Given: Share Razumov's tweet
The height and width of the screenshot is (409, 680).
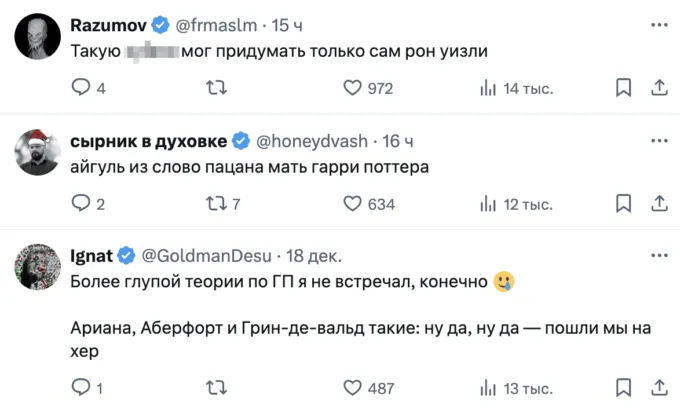Looking at the screenshot, I should [659, 89].
